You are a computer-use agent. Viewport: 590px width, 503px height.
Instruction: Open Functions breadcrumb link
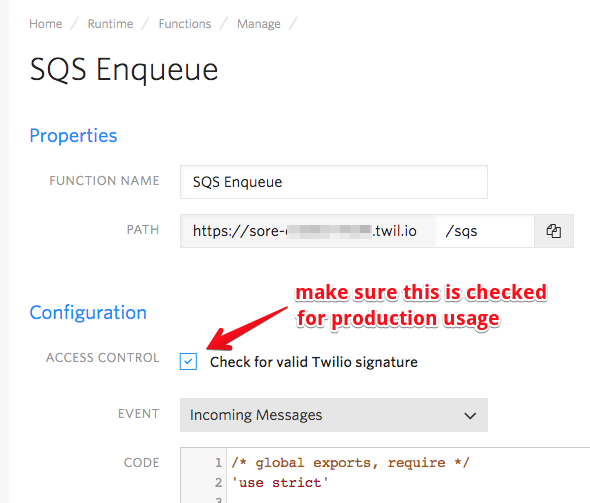tap(185, 24)
